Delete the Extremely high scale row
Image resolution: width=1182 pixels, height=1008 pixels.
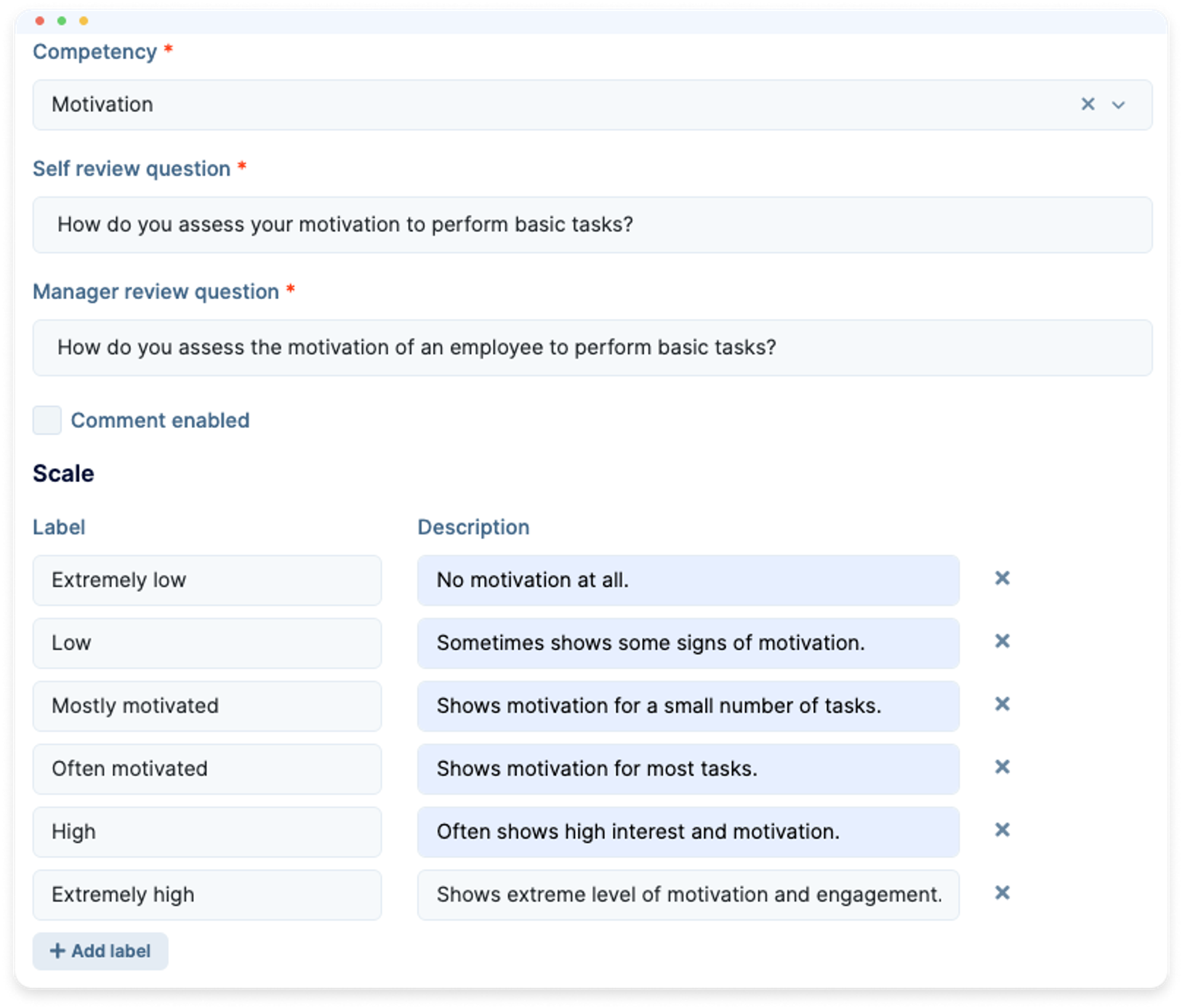coord(1002,892)
